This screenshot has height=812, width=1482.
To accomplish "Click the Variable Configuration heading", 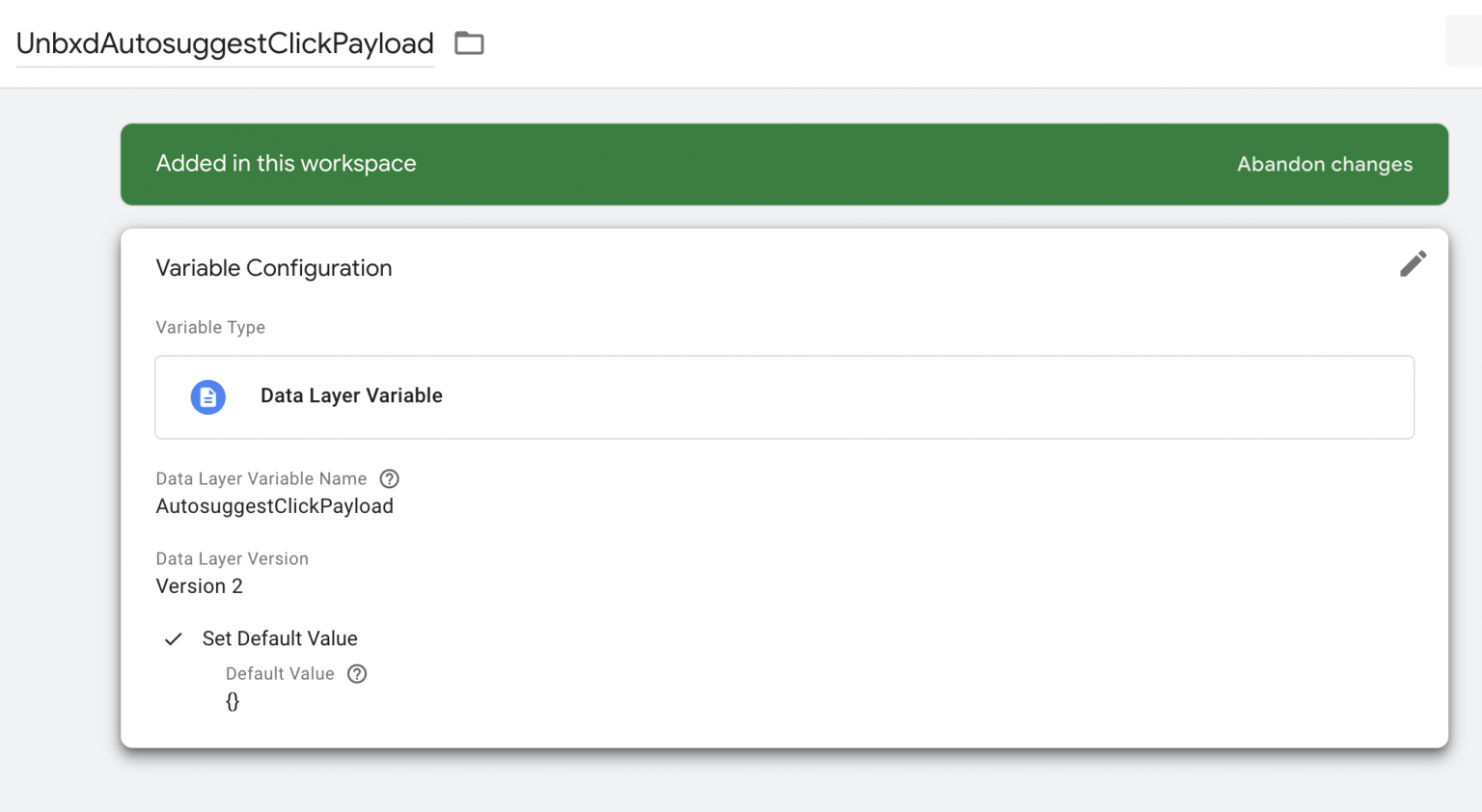I will [274, 268].
